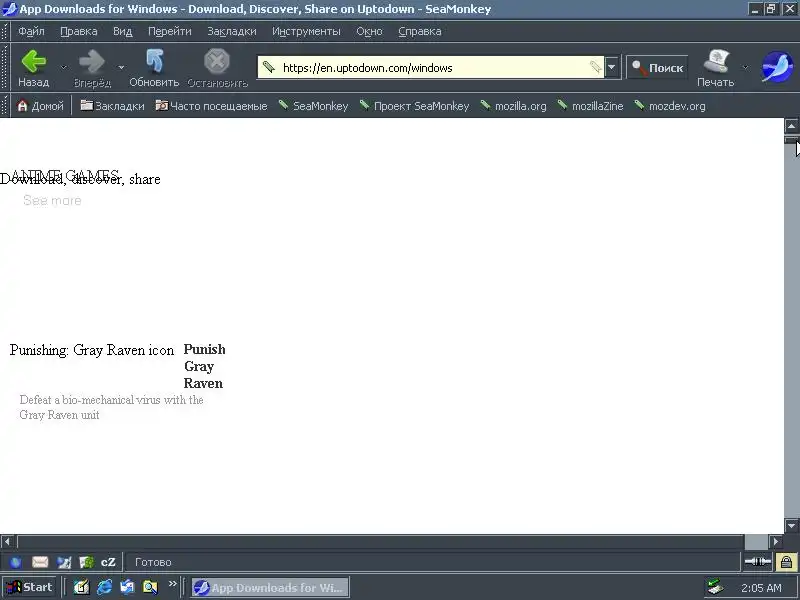The image size is (800, 600).
Task: Click the Остановить stop icon
Action: (x=217, y=62)
